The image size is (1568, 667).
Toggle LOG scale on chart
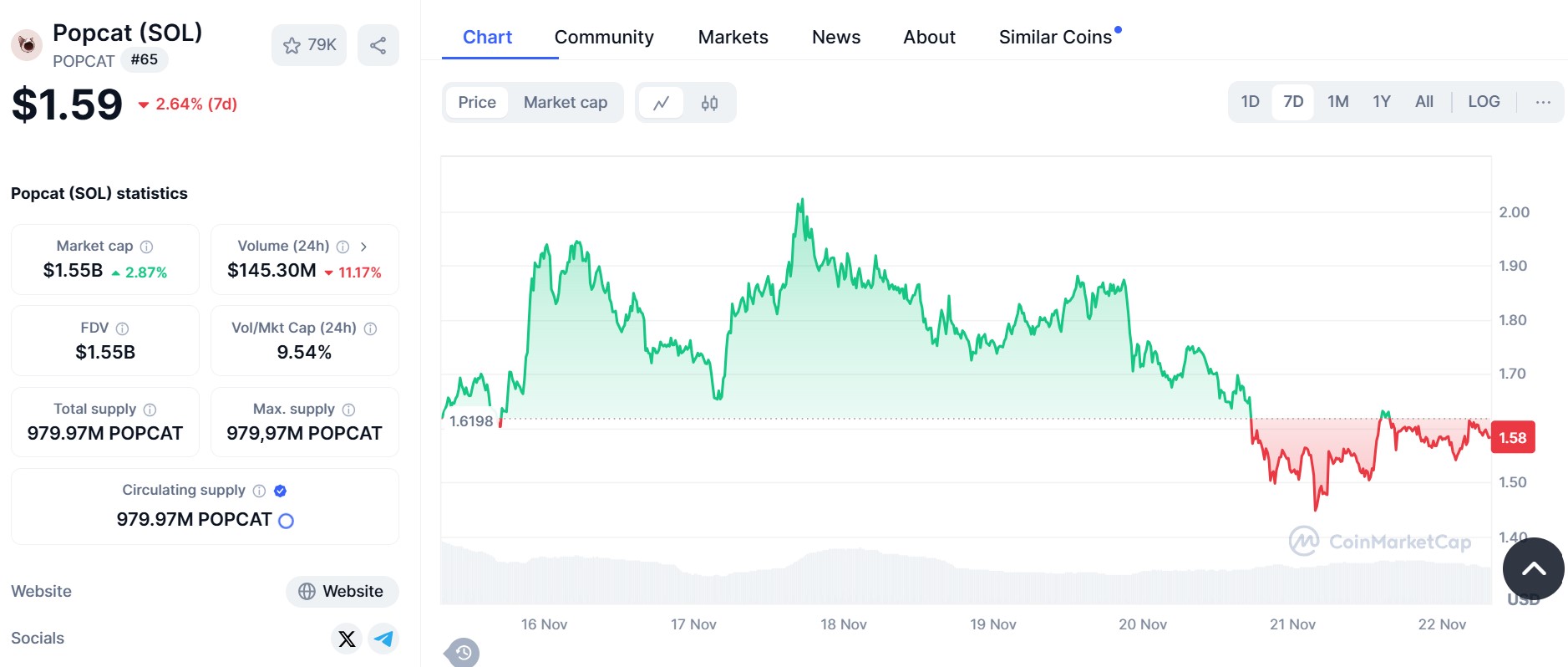[x=1484, y=102]
